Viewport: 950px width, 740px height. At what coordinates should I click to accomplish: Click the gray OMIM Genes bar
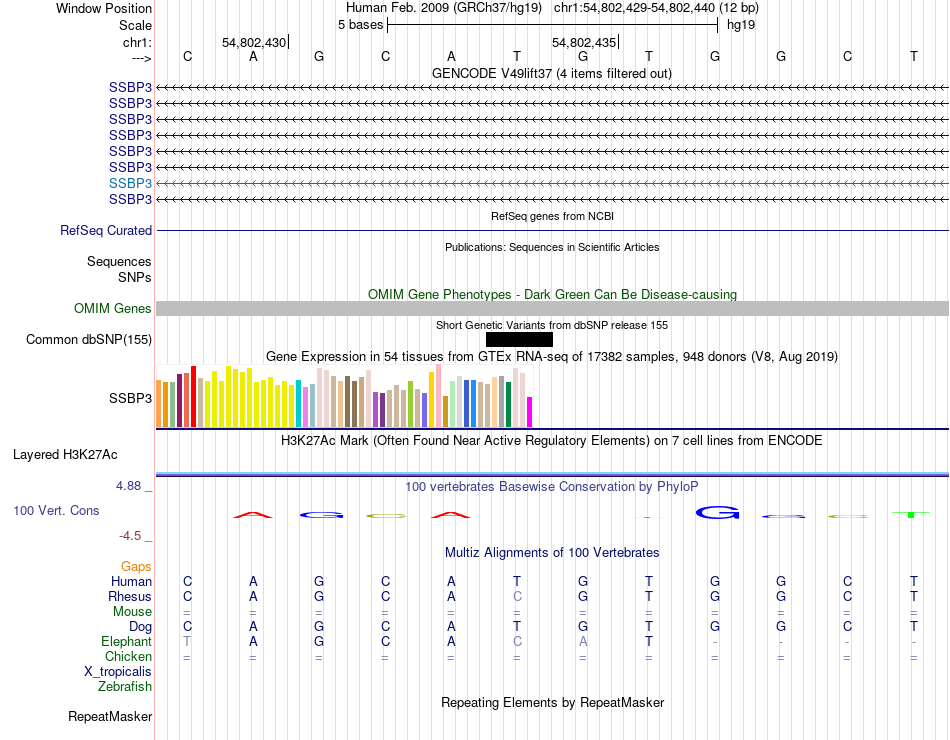tap(552, 308)
